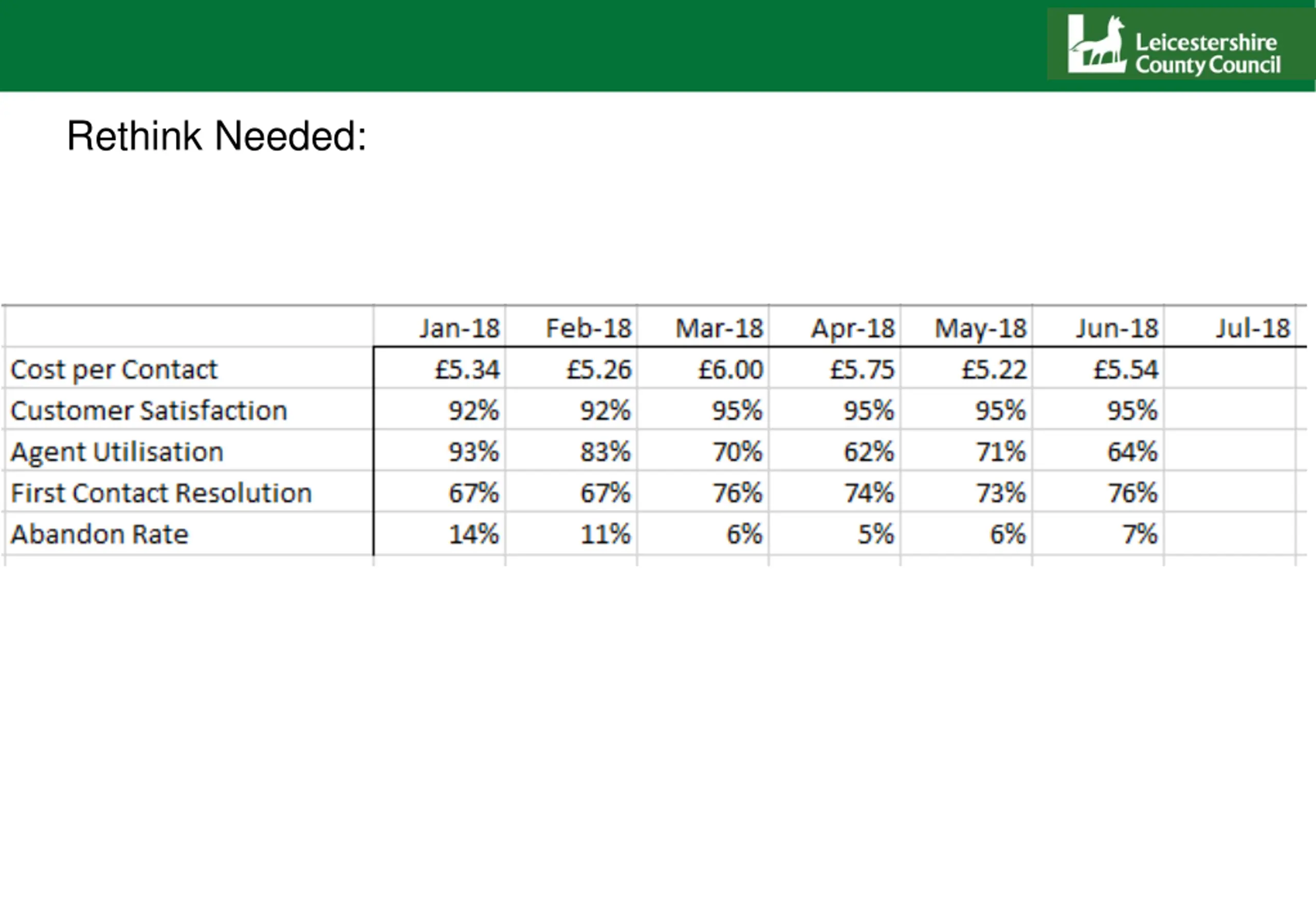
Task: Click the Leicestershire County Council text
Action: (1207, 53)
